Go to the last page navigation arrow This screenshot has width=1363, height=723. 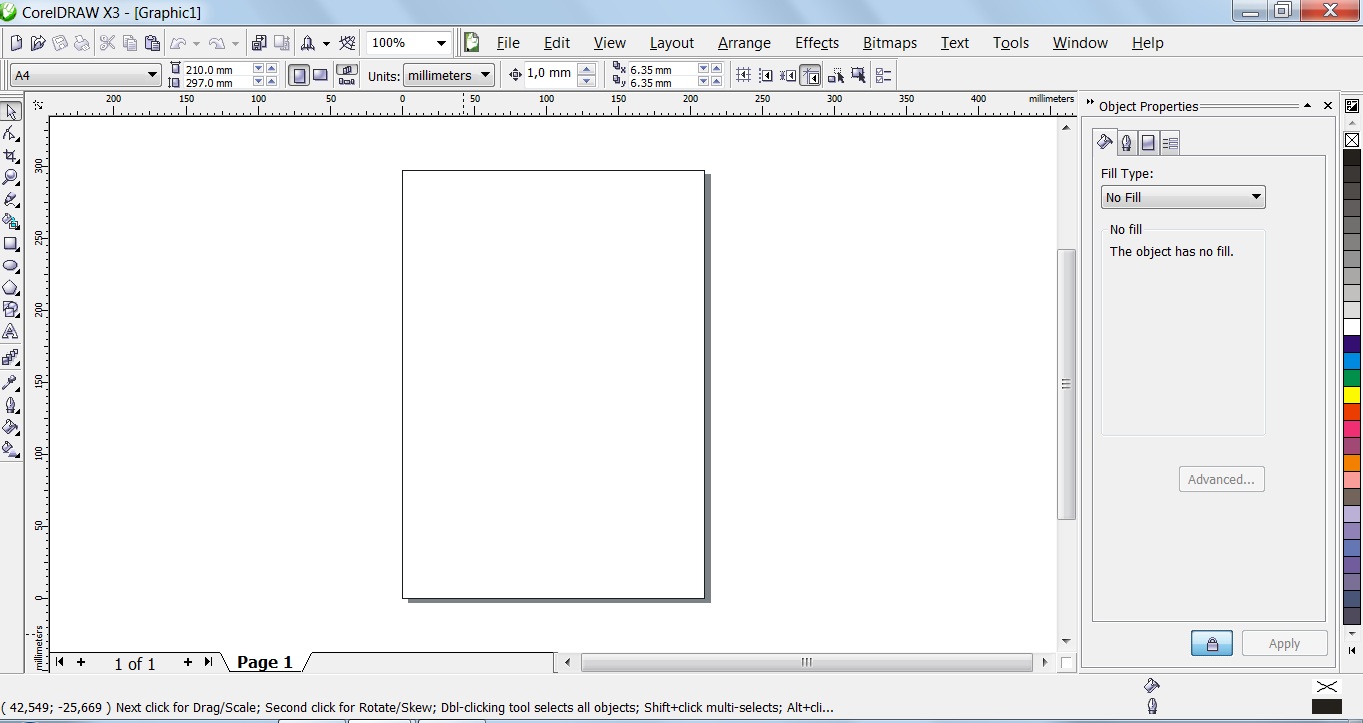click(x=208, y=662)
